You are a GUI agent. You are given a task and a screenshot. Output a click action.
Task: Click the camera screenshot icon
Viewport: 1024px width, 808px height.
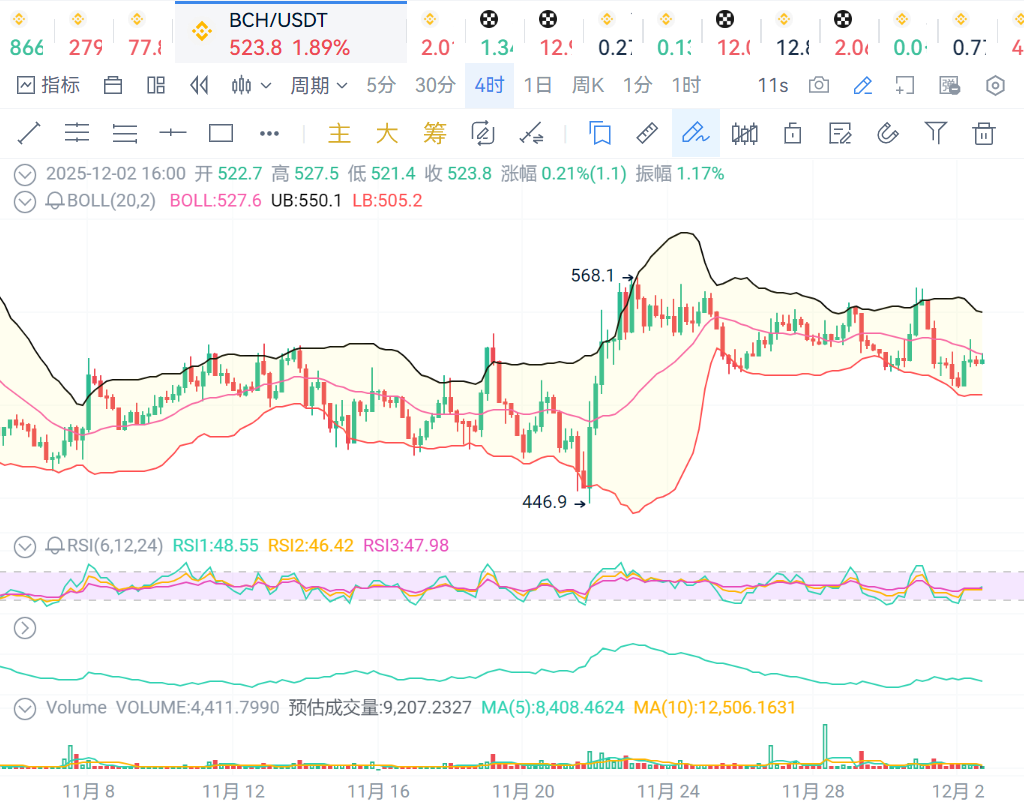point(819,86)
